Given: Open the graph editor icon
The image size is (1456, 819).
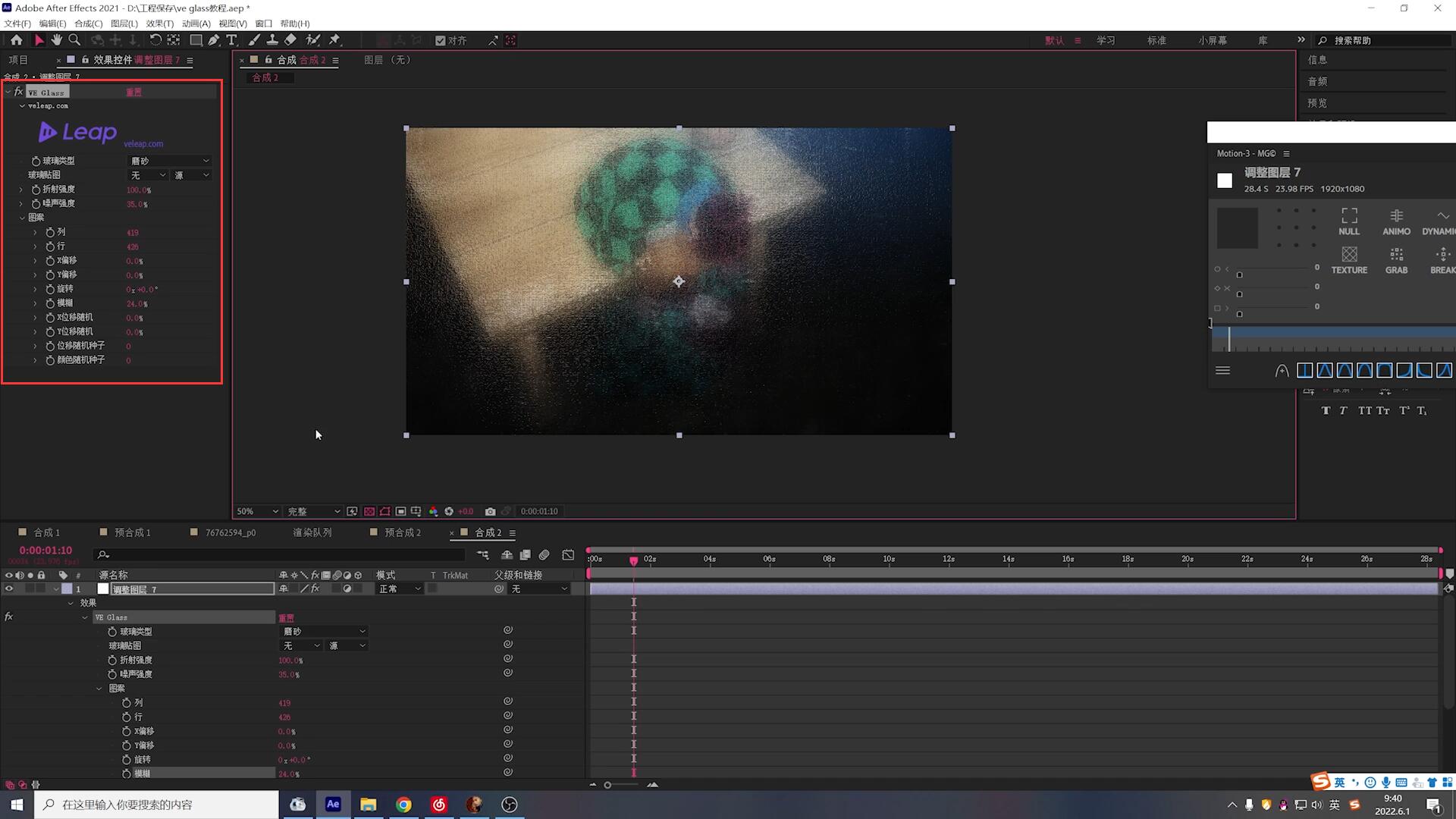Looking at the screenshot, I should pos(568,555).
